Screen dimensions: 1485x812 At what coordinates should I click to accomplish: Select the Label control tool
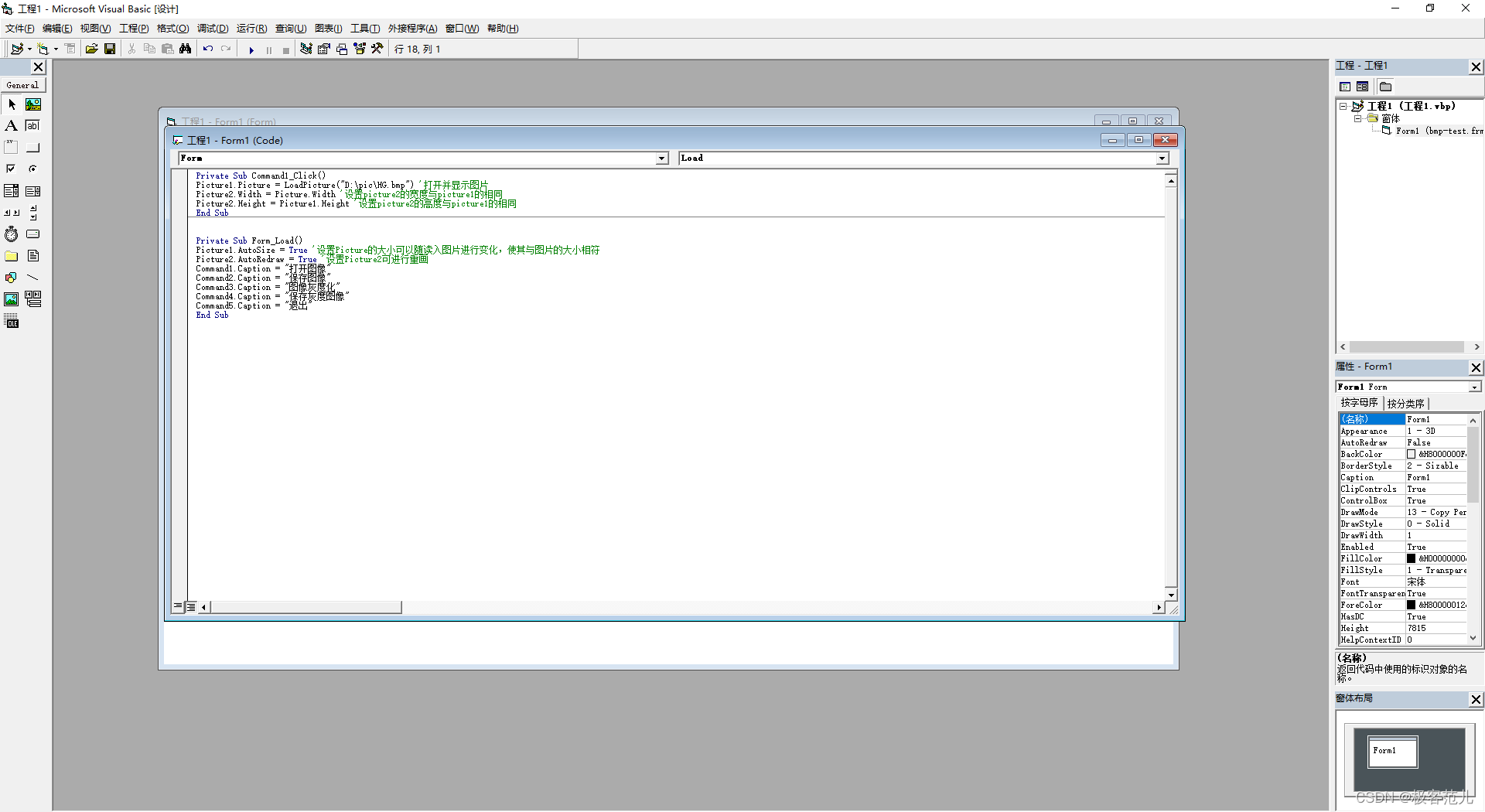tap(12, 126)
